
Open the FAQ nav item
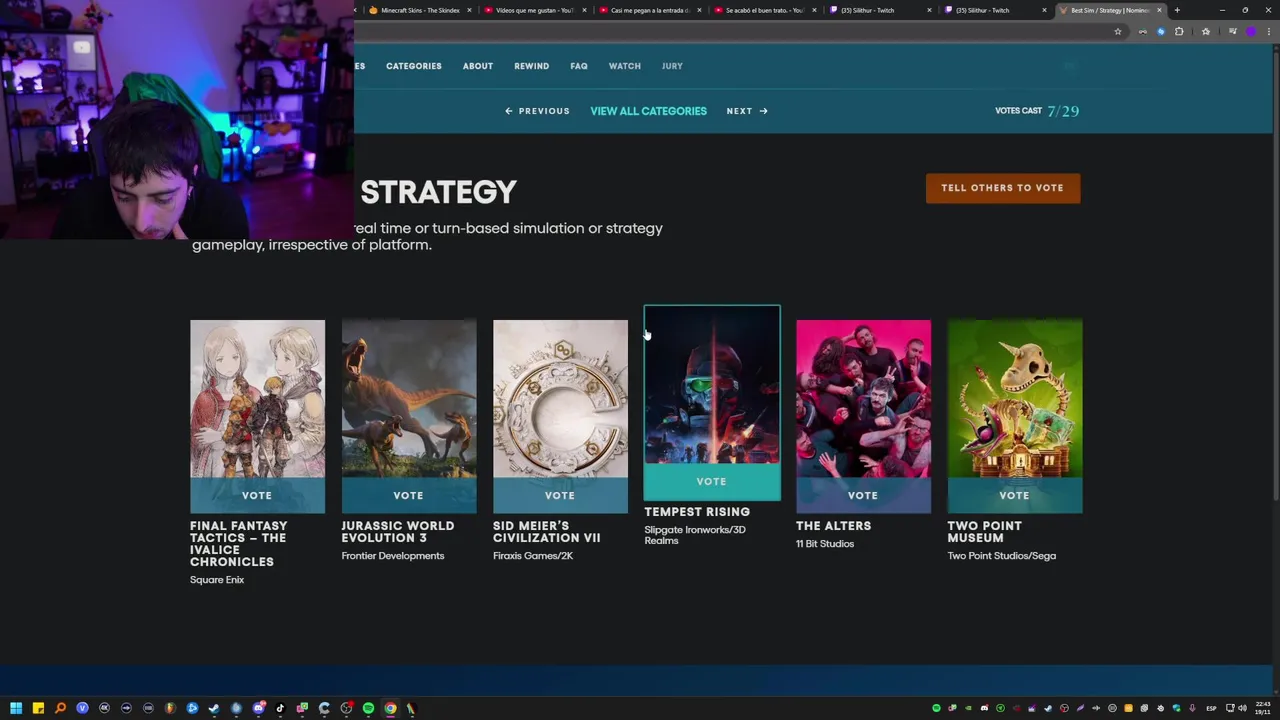click(x=579, y=66)
